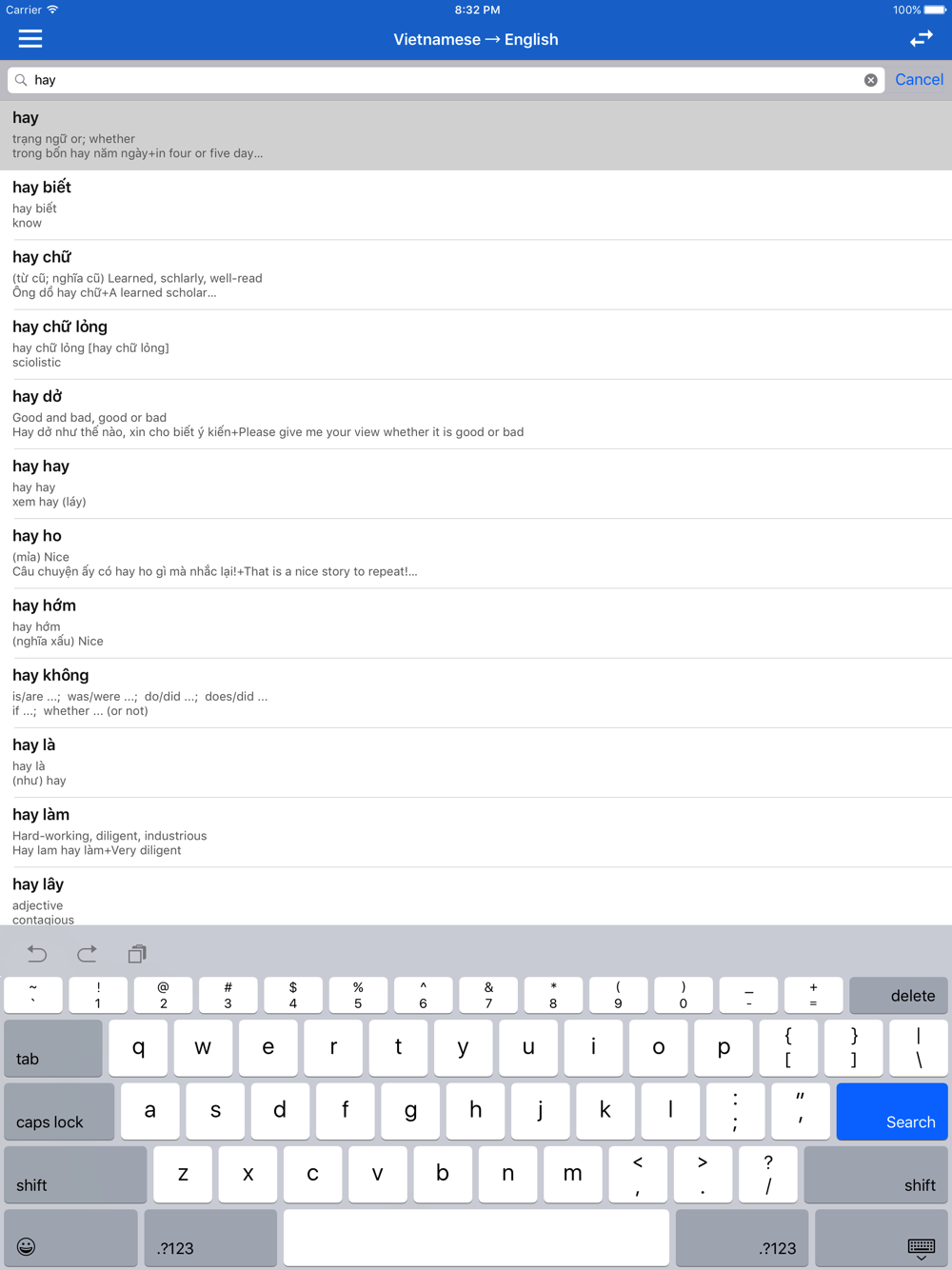Toggle the caps lock key
Screen dimensions: 952x1270
coord(59,1111)
